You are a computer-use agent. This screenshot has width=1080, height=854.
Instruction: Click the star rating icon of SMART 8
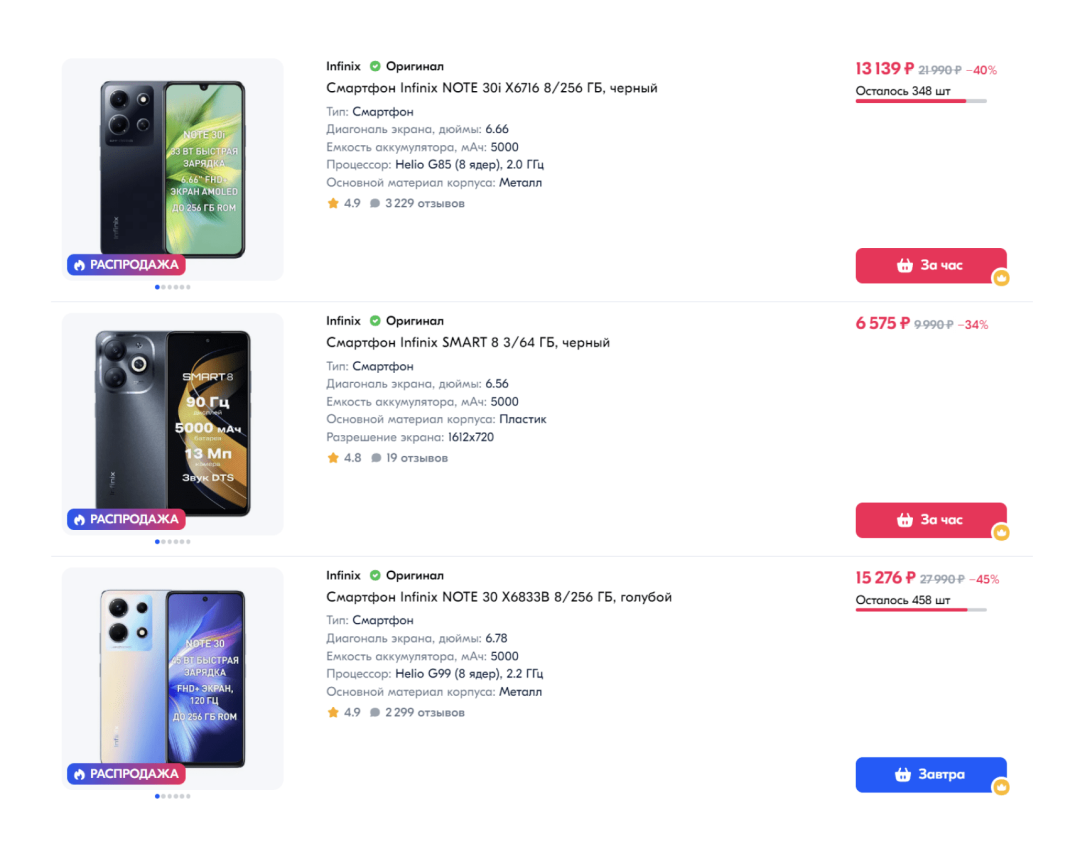click(333, 458)
